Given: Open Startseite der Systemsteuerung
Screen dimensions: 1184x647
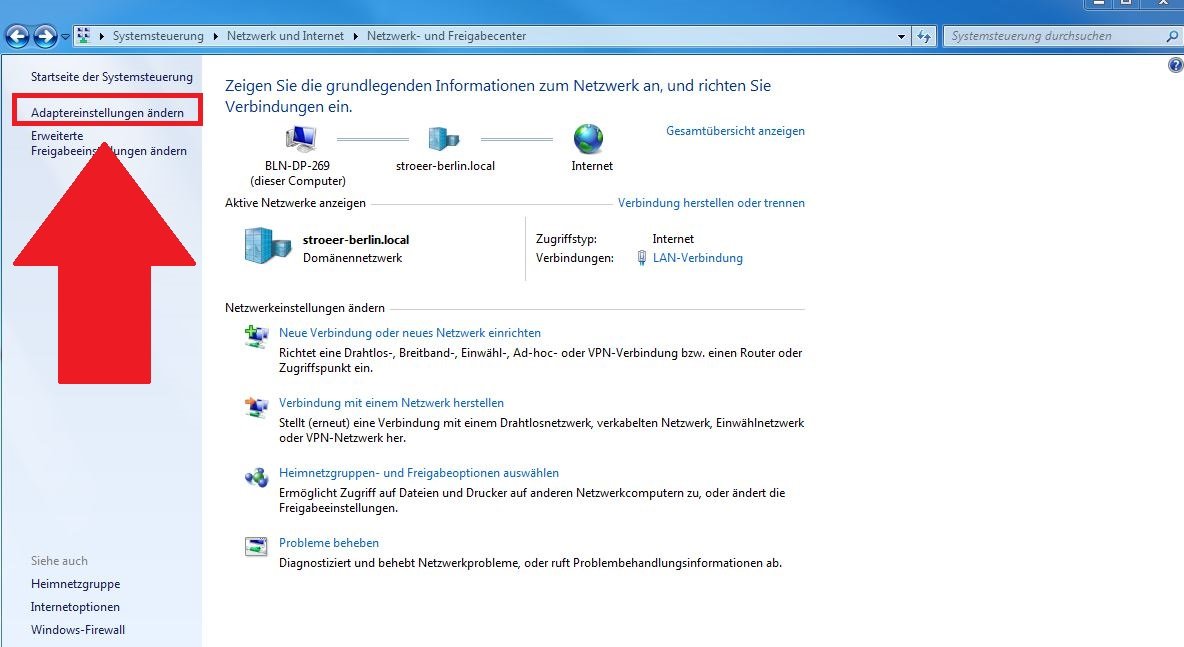Looking at the screenshot, I should 112,77.
